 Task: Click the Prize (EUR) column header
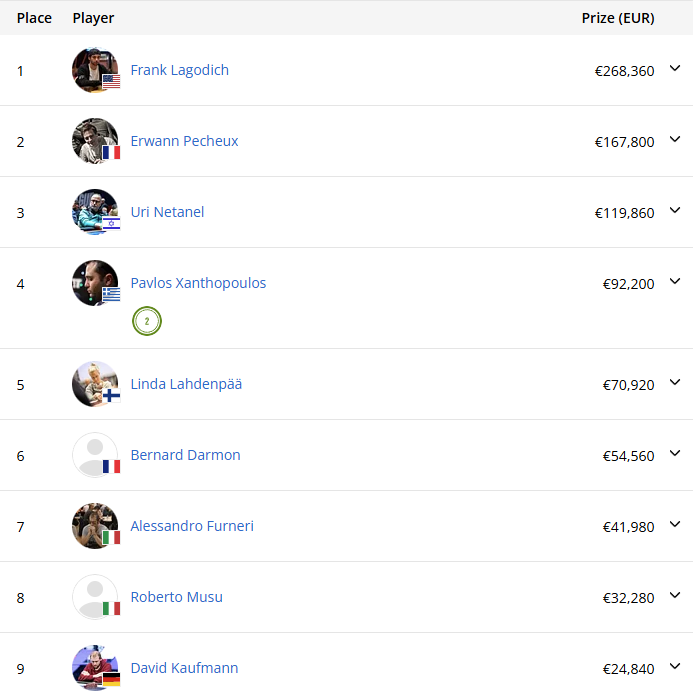click(x=618, y=18)
